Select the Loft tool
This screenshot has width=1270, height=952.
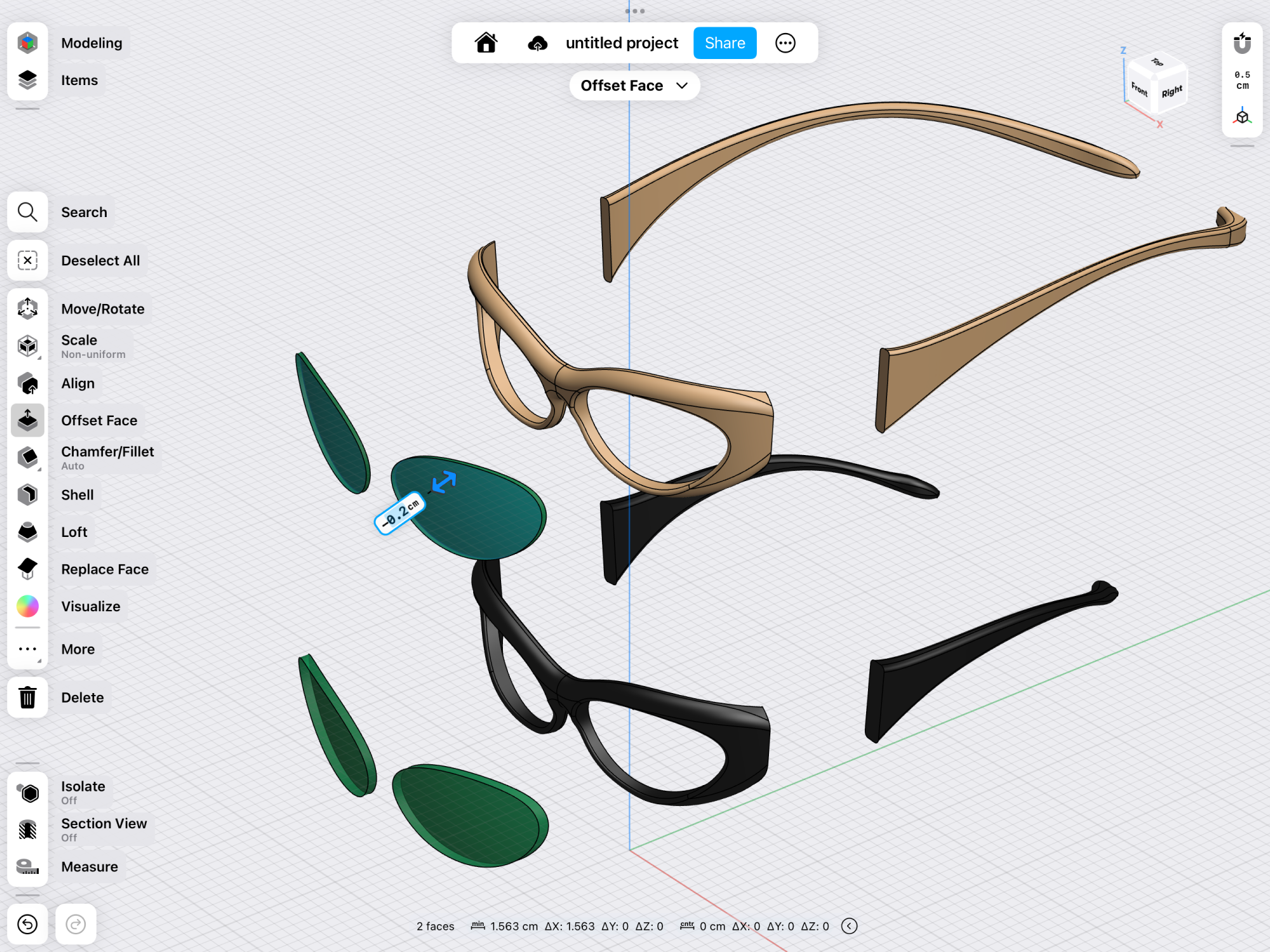coord(27,532)
